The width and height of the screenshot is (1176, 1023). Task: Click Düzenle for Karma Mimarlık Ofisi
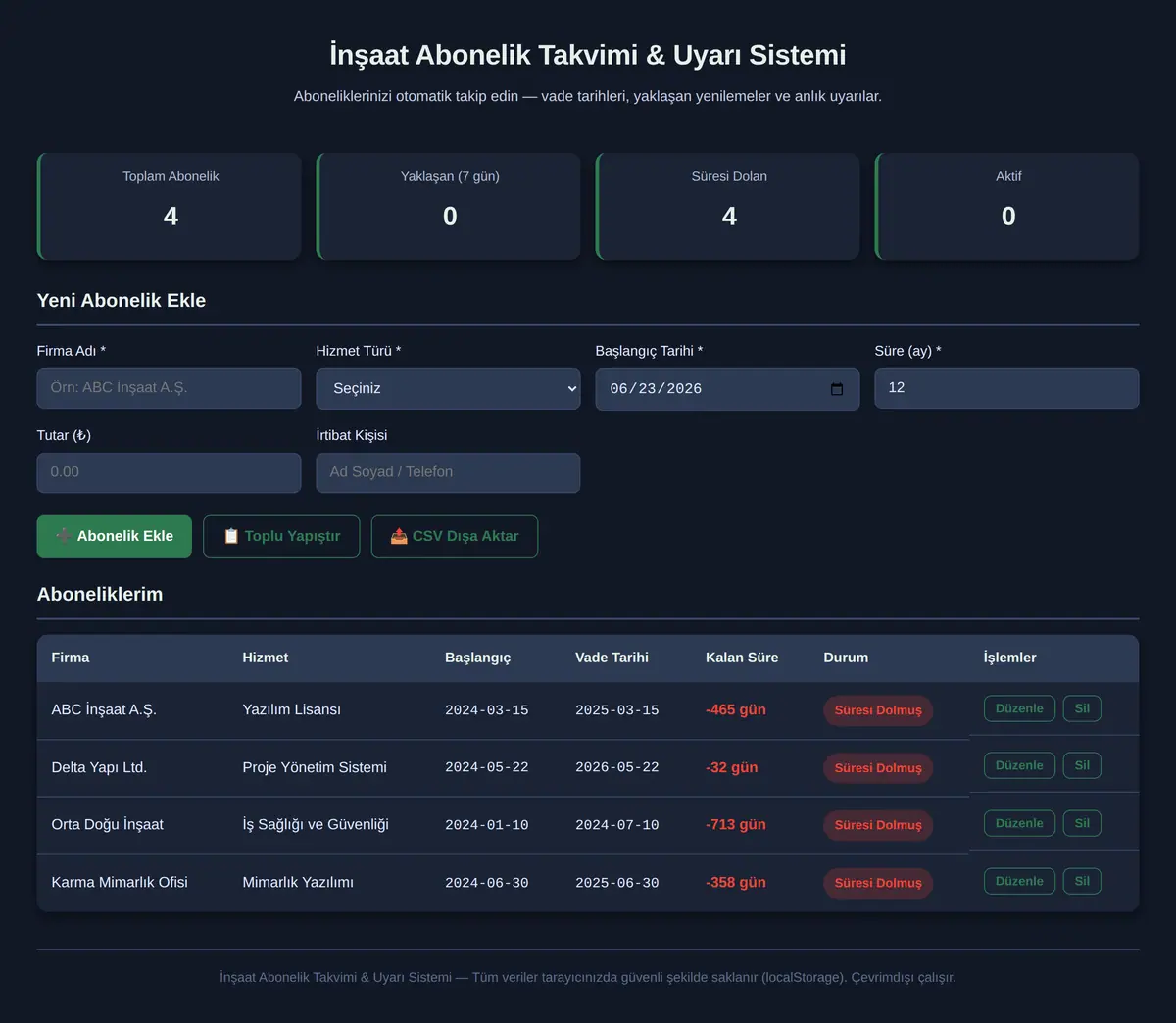[1019, 881]
